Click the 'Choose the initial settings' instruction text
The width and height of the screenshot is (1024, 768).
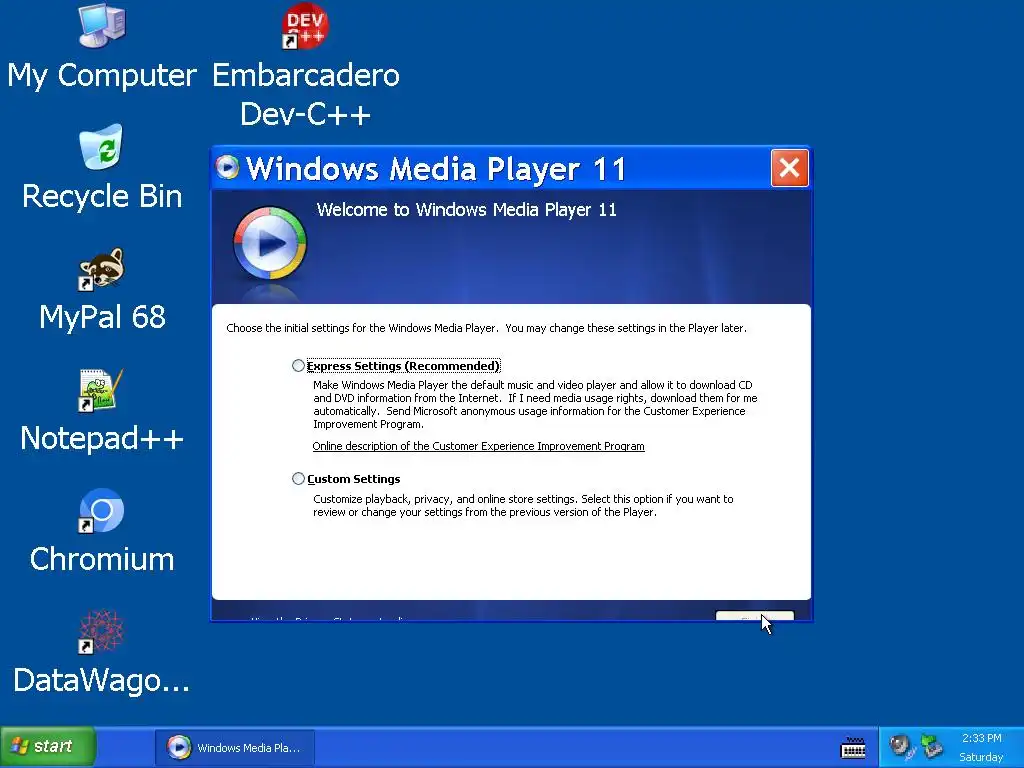click(x=486, y=328)
